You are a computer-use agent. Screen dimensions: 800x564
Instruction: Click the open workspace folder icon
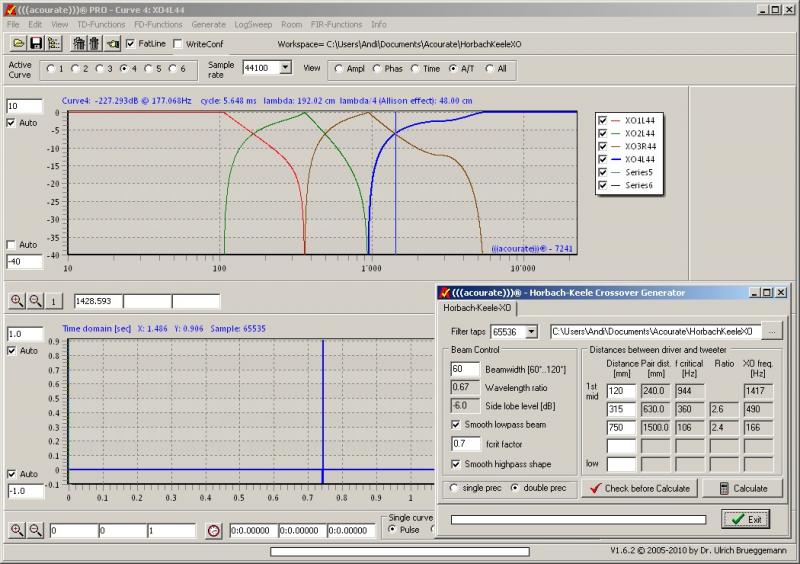(x=18, y=44)
